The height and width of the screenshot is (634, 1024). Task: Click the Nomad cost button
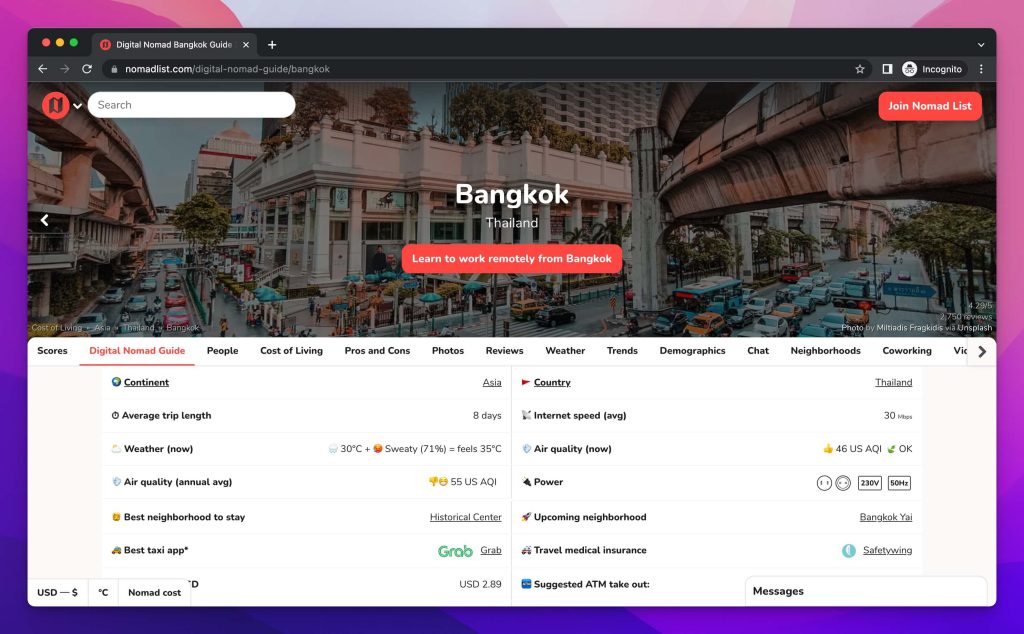point(154,592)
